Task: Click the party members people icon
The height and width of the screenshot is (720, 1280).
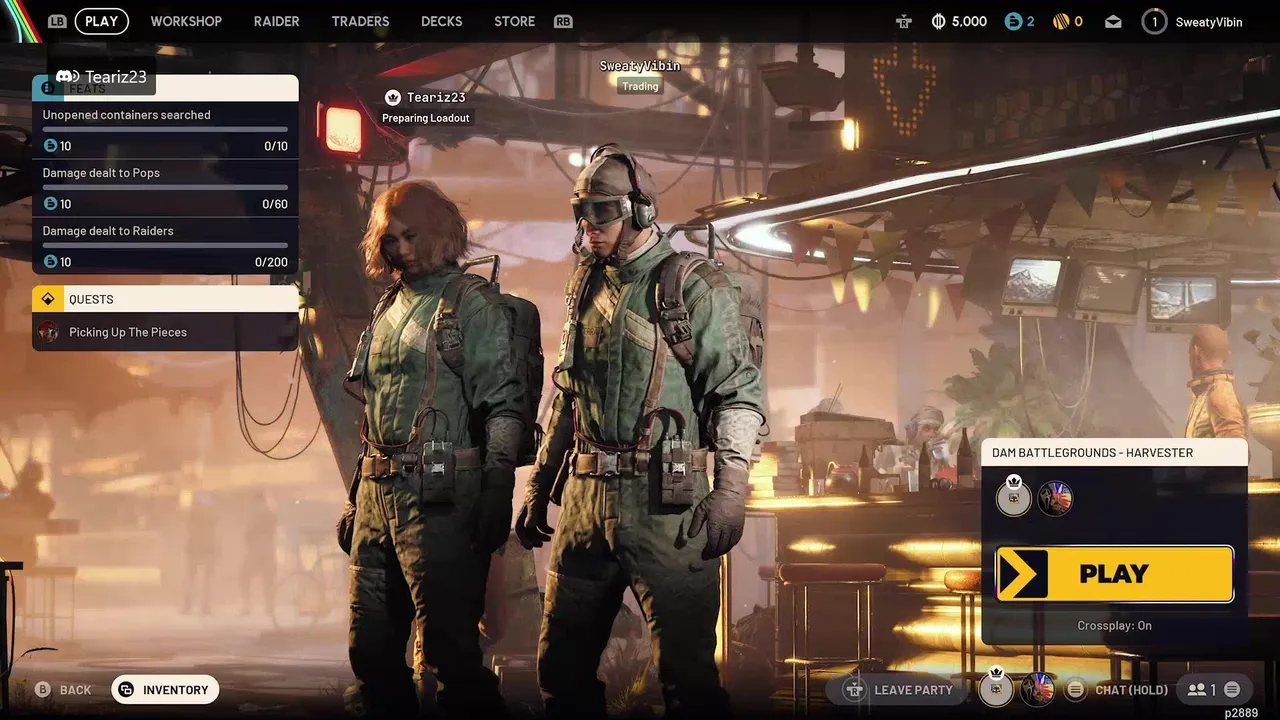Action: coord(1196,690)
